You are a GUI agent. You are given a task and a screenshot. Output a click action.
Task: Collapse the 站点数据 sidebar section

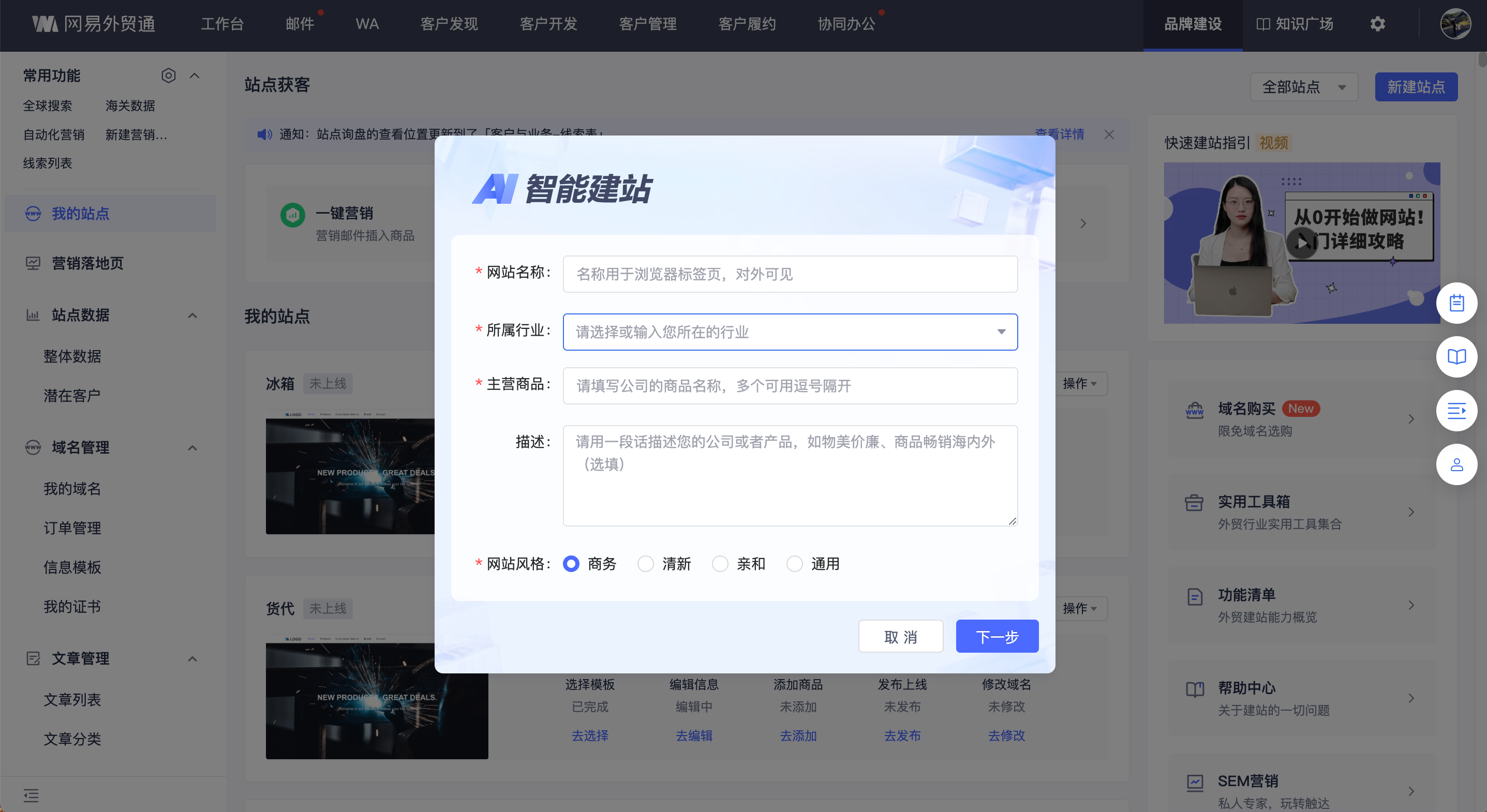click(x=192, y=315)
